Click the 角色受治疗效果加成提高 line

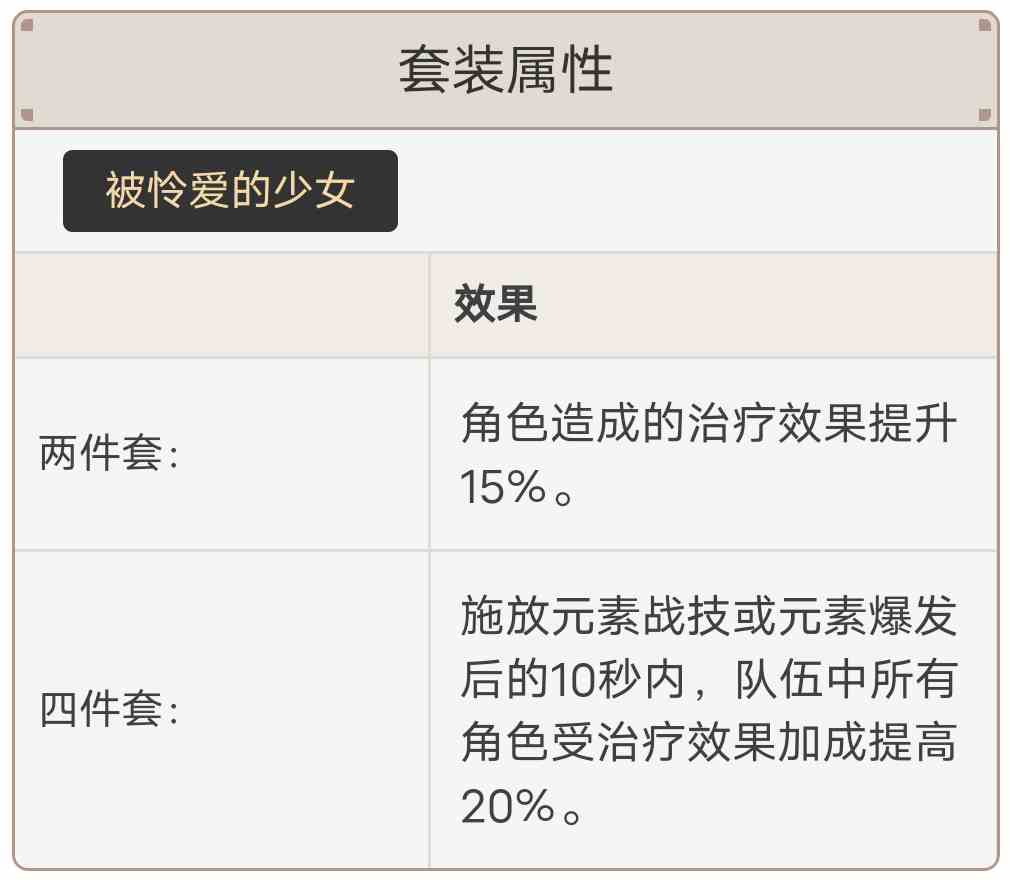pos(709,743)
